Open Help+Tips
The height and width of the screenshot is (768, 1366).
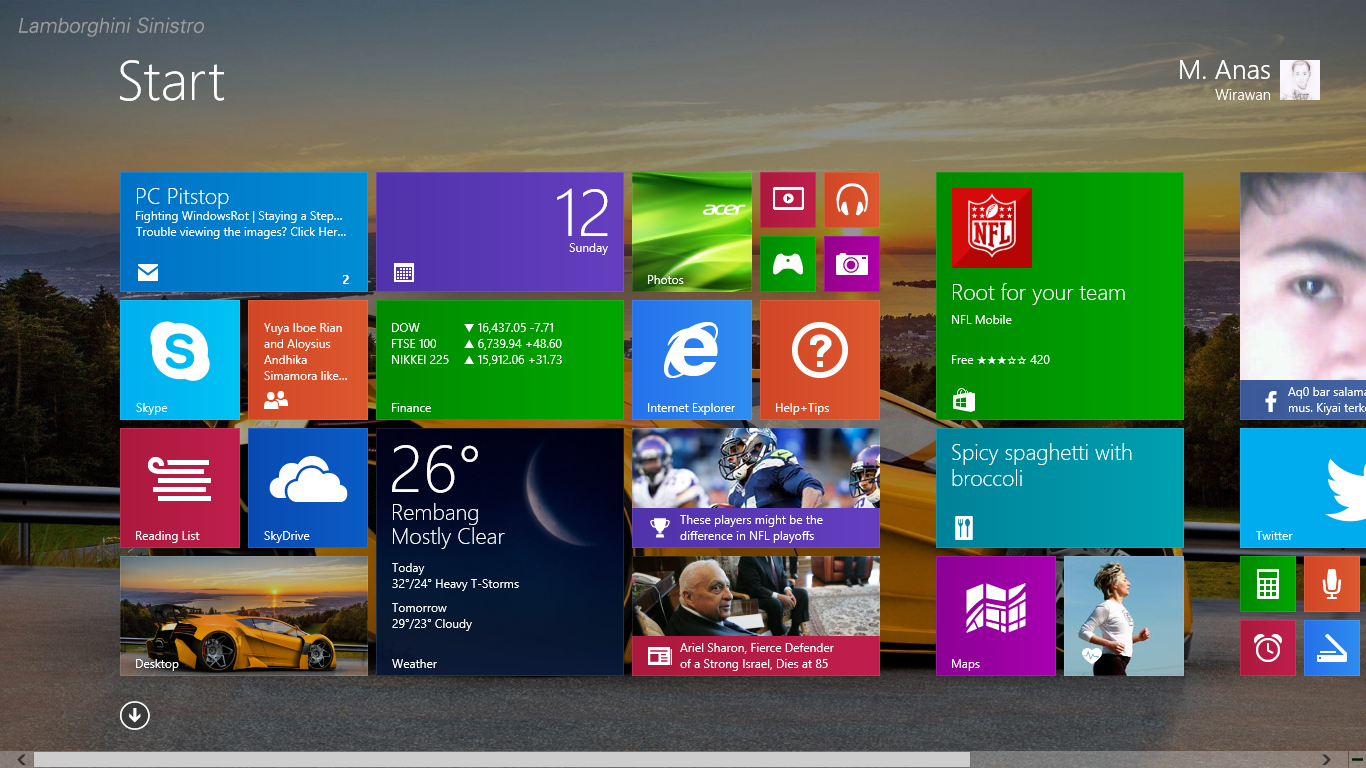click(x=819, y=360)
